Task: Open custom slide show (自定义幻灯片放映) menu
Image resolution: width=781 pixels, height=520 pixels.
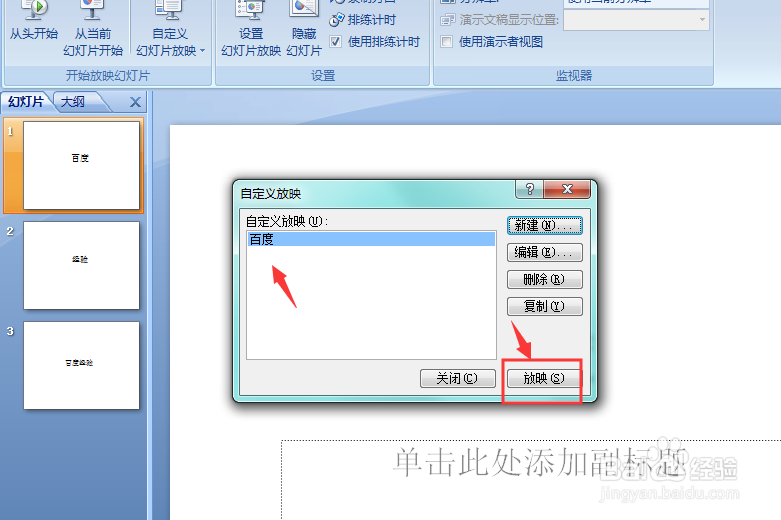Action: click(170, 29)
